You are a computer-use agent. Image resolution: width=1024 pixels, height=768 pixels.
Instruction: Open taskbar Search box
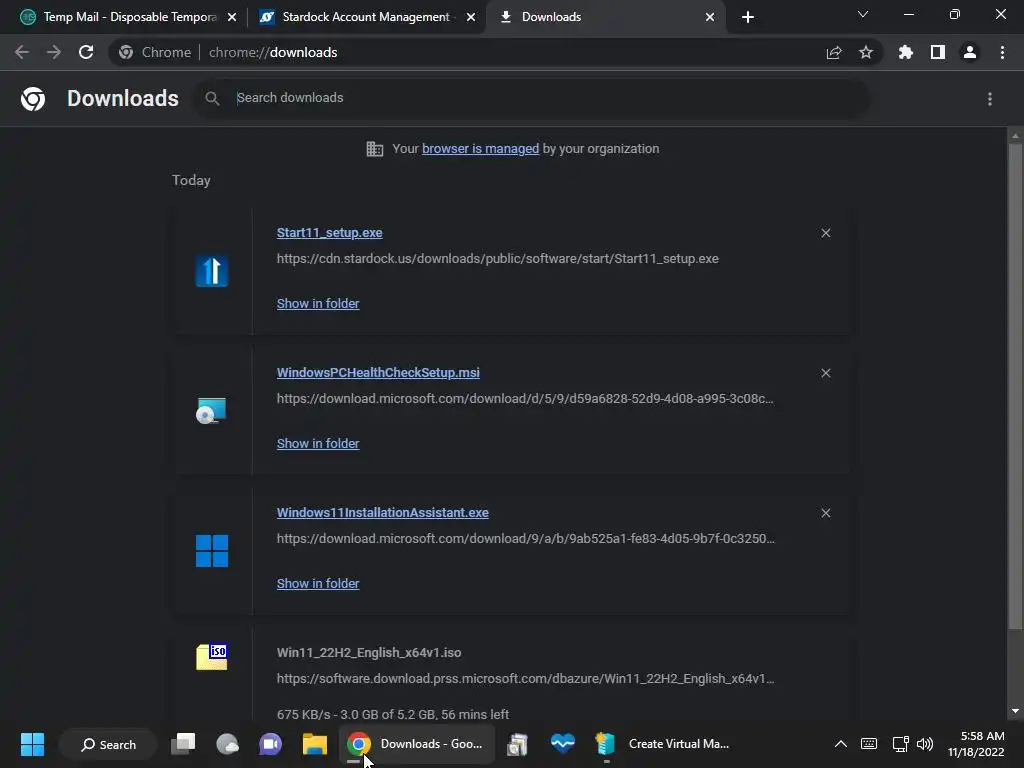point(108,744)
